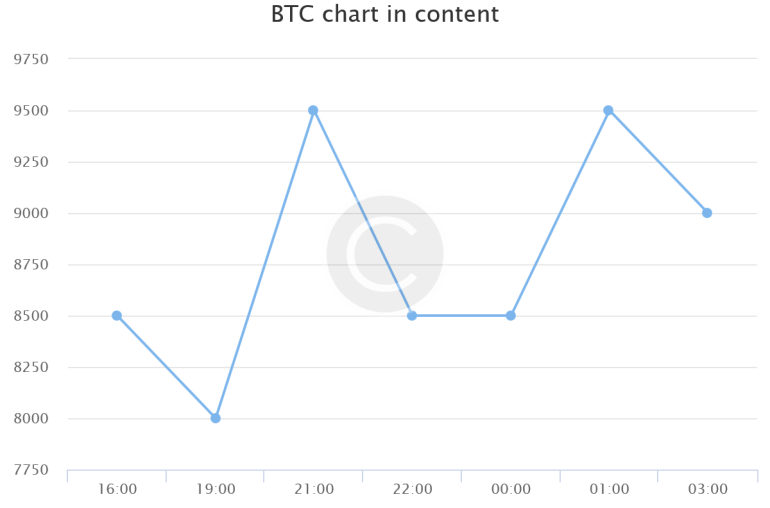
Task: Click the 22:00 x-axis label
Action: 412,489
